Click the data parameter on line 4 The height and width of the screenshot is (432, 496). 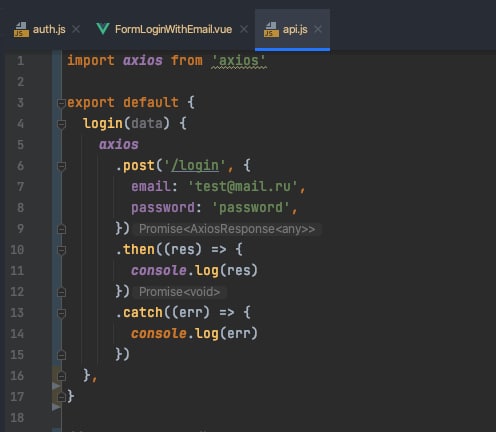[147, 124]
